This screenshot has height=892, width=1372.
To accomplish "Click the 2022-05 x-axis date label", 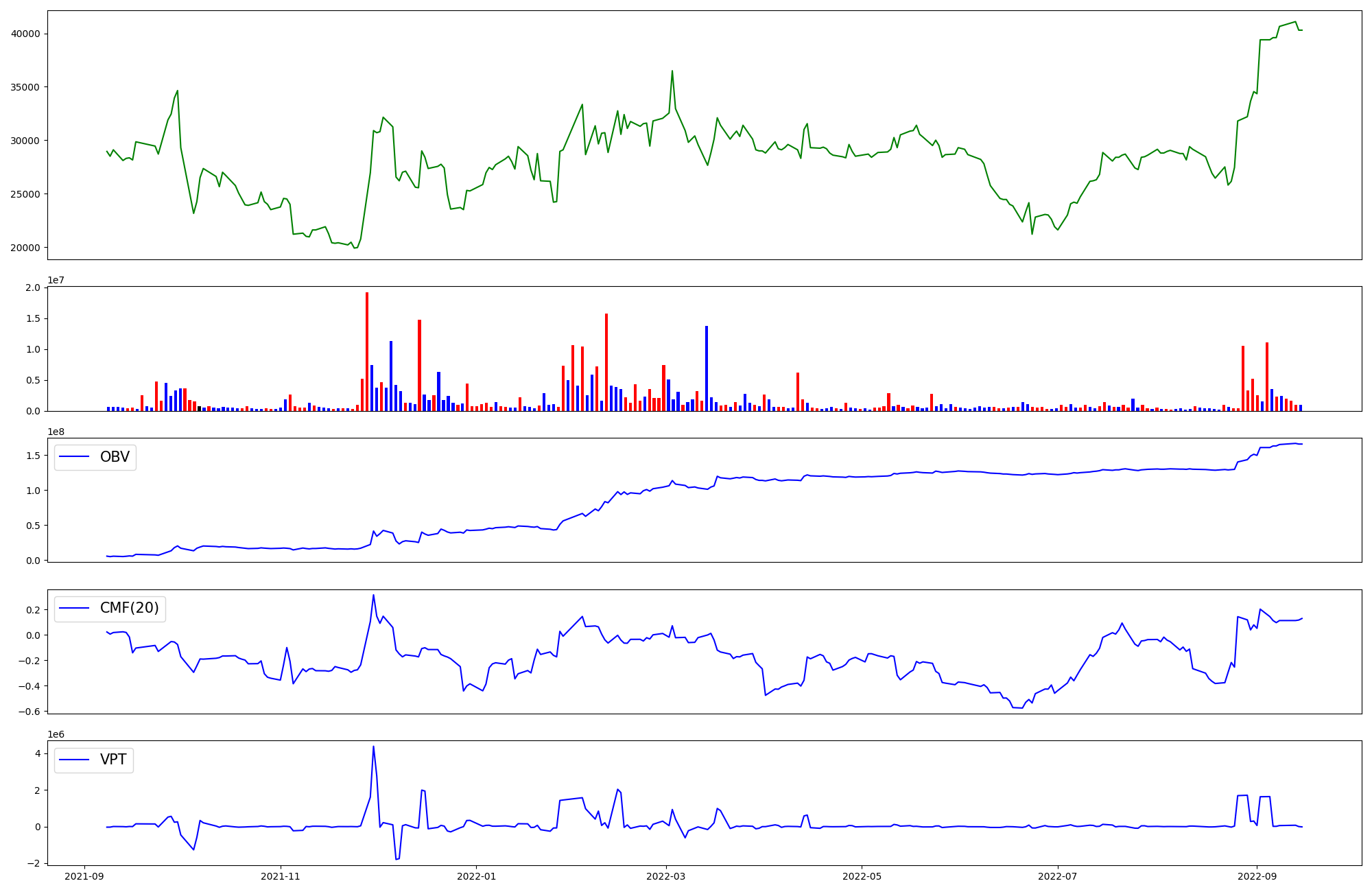I will tap(862, 876).
